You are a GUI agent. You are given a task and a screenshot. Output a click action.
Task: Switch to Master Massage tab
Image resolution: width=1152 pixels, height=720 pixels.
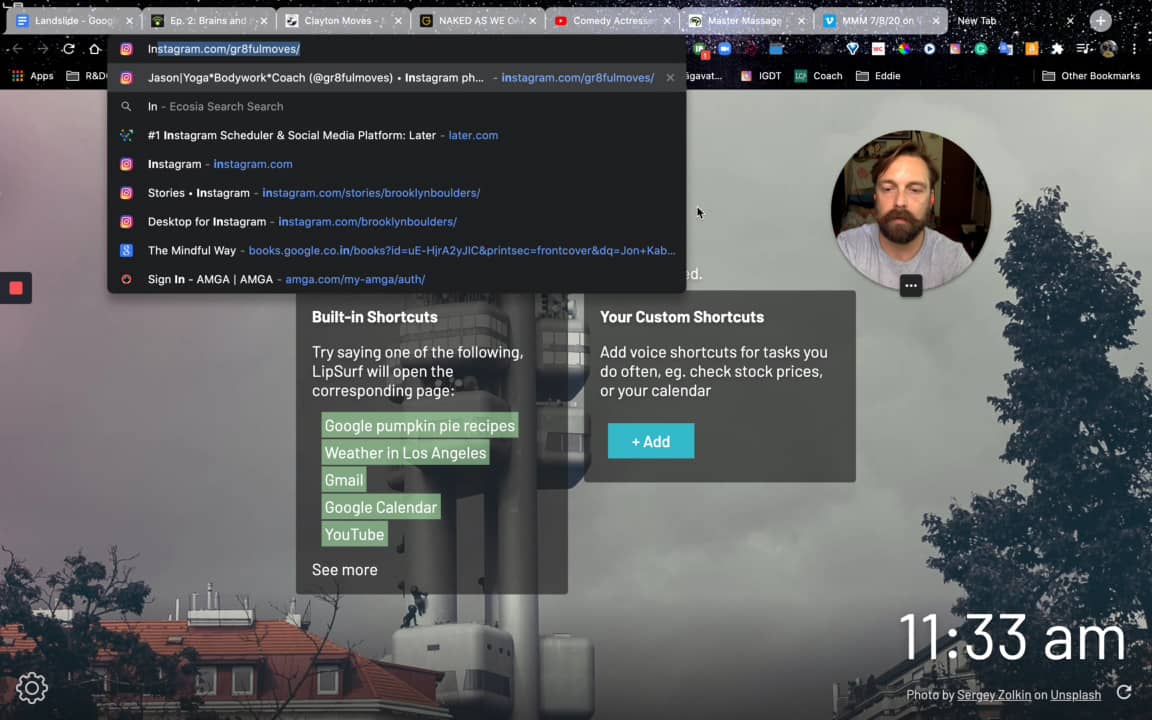(x=746, y=21)
